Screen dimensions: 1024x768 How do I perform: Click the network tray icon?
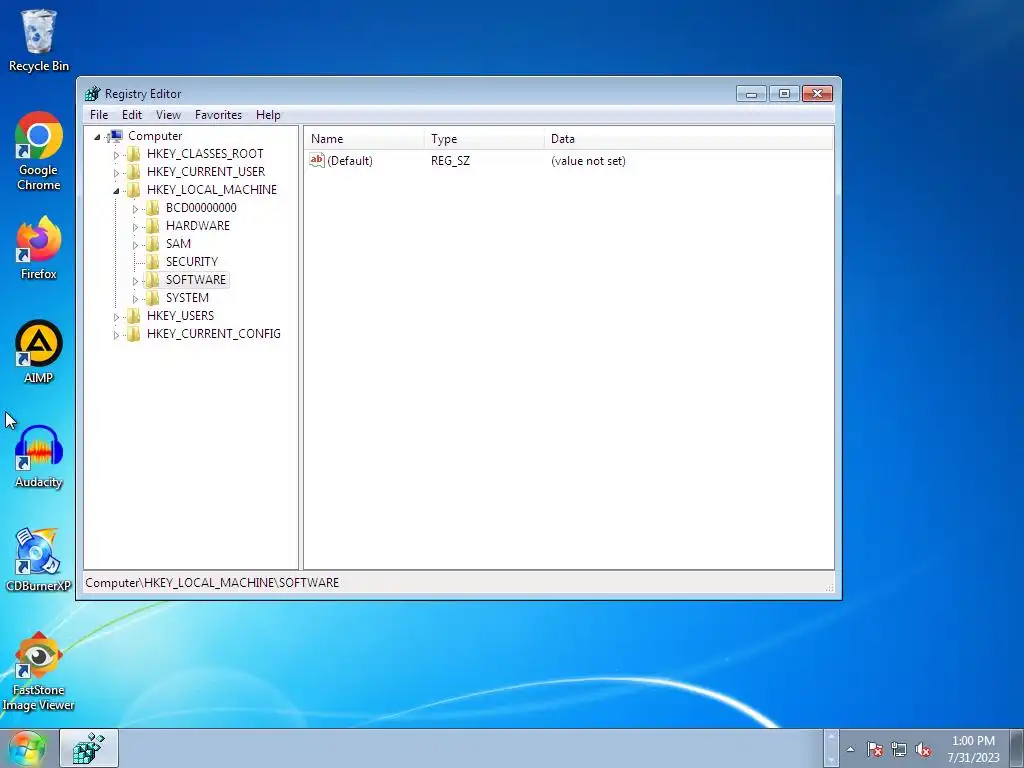[x=899, y=749]
